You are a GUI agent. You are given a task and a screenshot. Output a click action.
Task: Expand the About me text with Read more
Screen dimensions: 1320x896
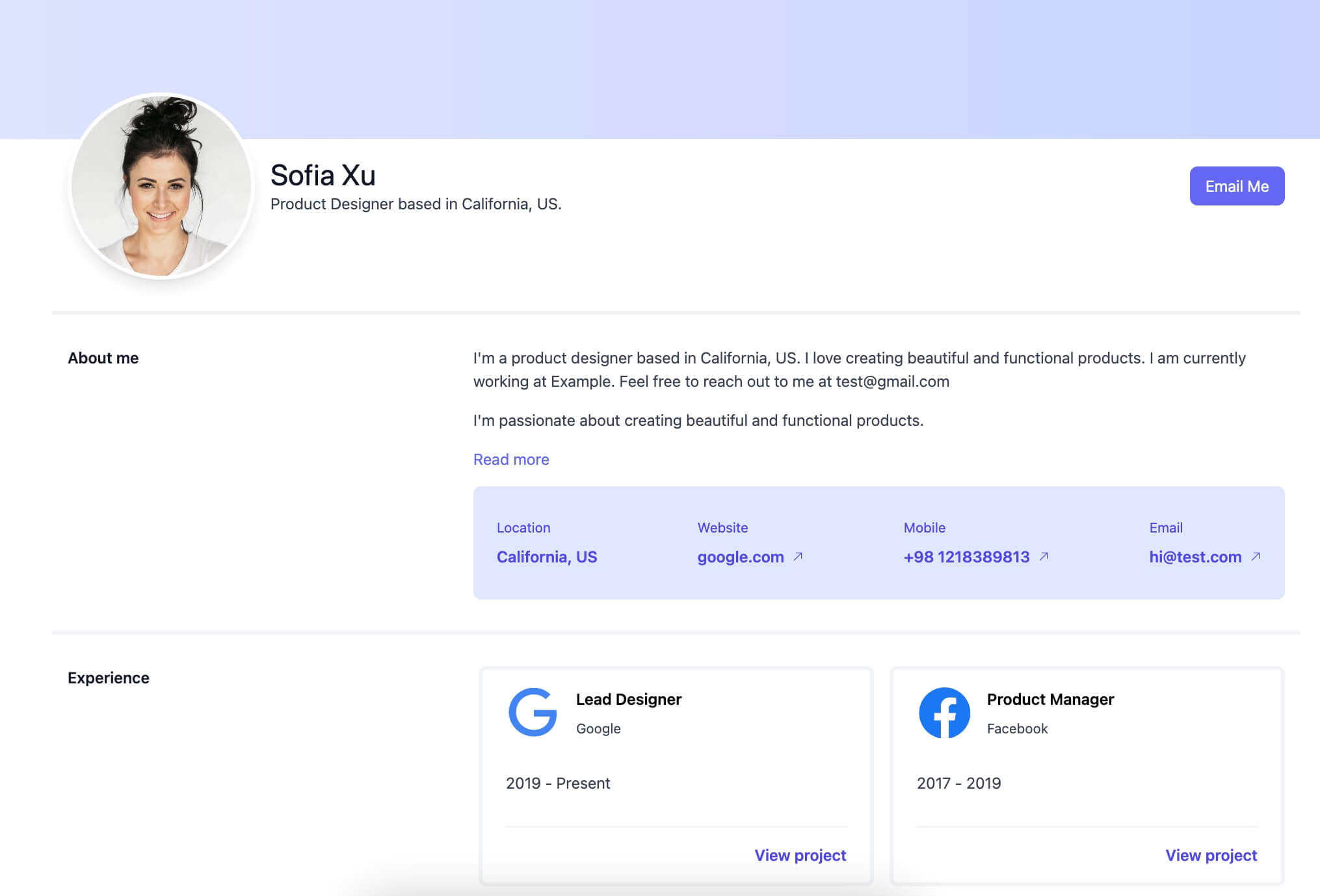click(511, 460)
